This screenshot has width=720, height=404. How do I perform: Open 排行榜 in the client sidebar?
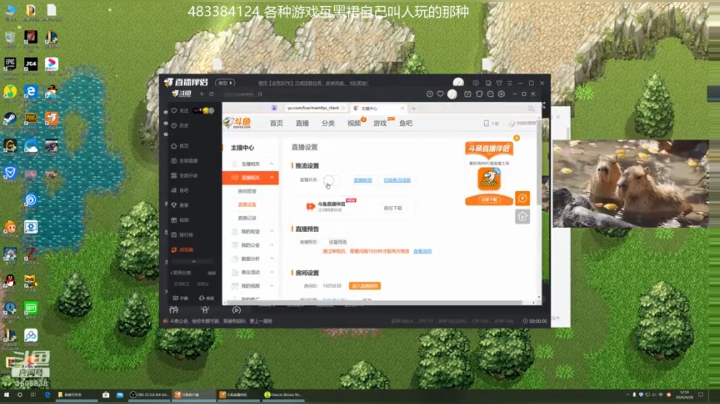click(182, 235)
